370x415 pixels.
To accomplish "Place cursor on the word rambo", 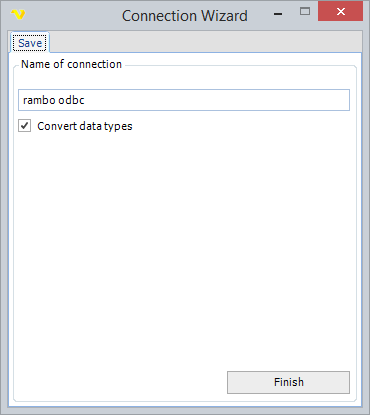I will (x=39, y=100).
